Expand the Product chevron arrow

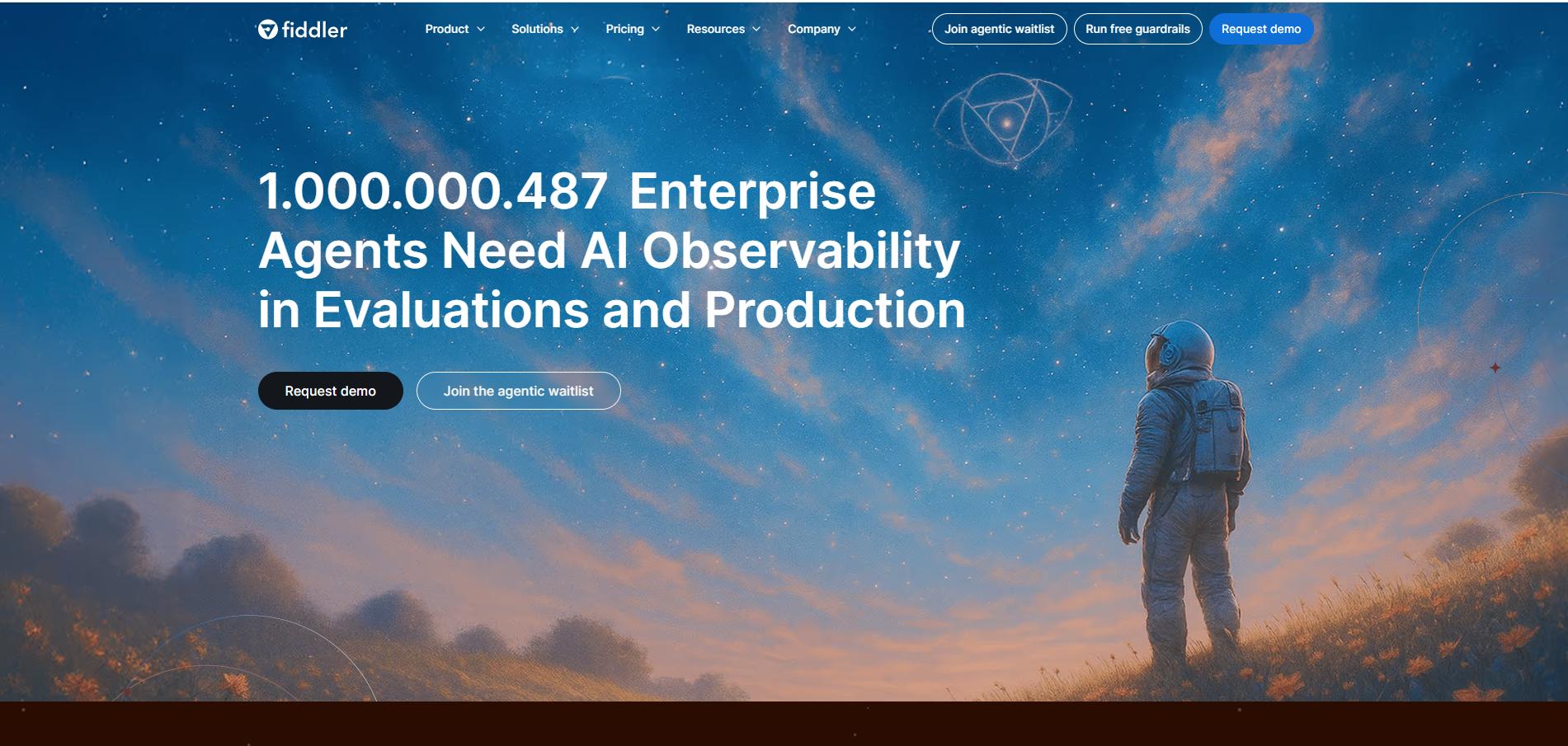pyautogui.click(x=481, y=29)
